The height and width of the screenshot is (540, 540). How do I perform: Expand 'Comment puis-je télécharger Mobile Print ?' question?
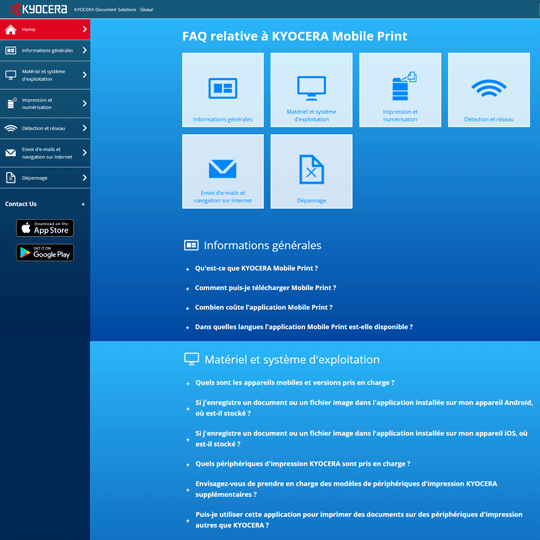click(x=265, y=288)
